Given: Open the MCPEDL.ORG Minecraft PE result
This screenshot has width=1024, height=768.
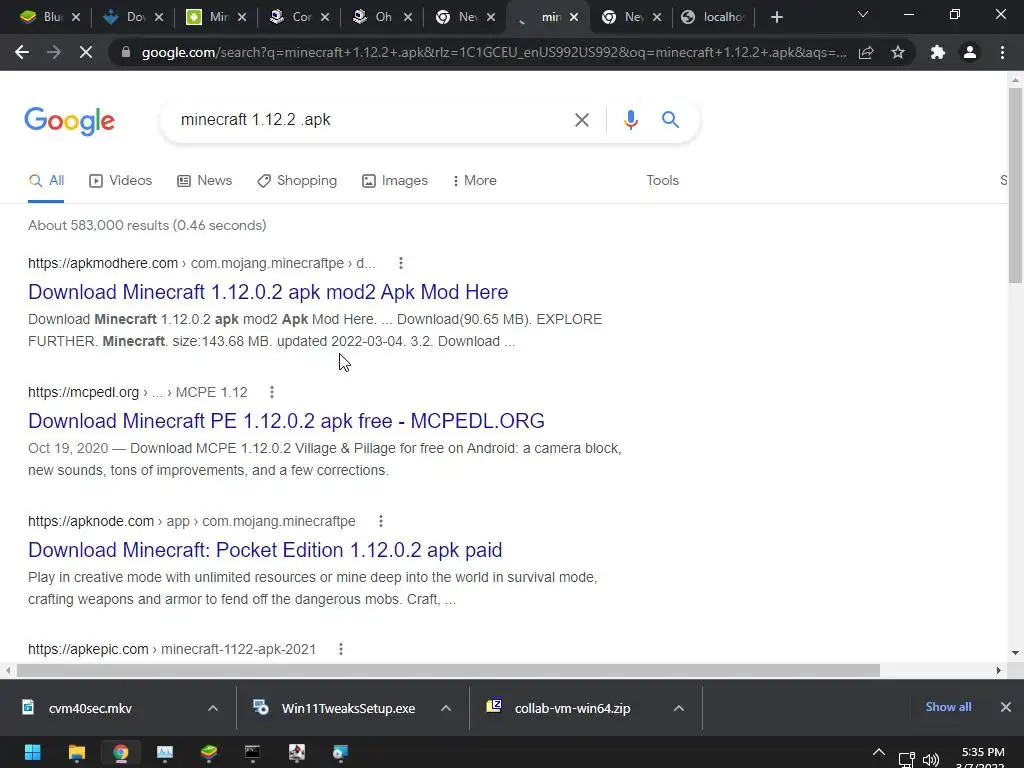Looking at the screenshot, I should [x=286, y=421].
